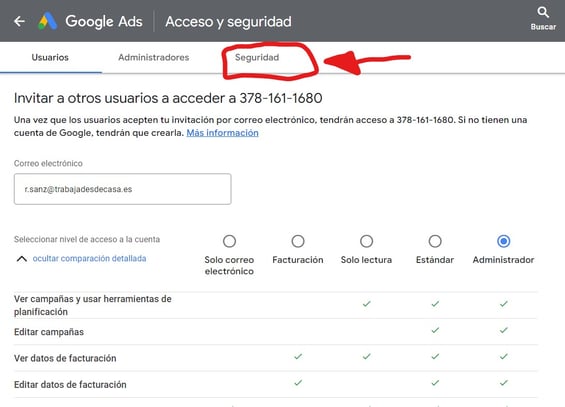Click Editar campañas checkmark under Estándar
Viewport: 565px width, 407px height.
tap(435, 330)
